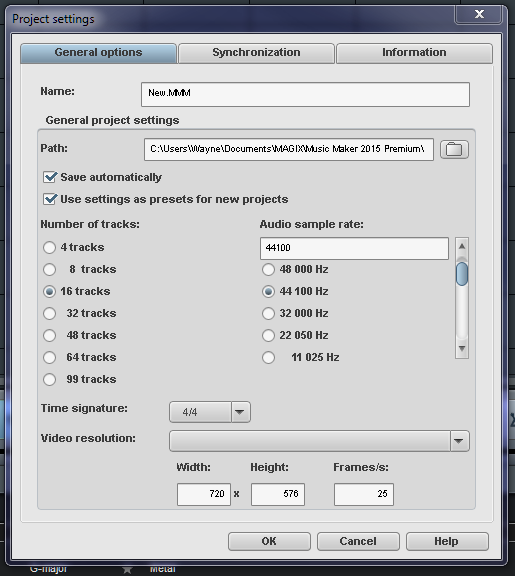Choose 48 000 Hz sample rate
The height and width of the screenshot is (576, 515).
point(269,269)
